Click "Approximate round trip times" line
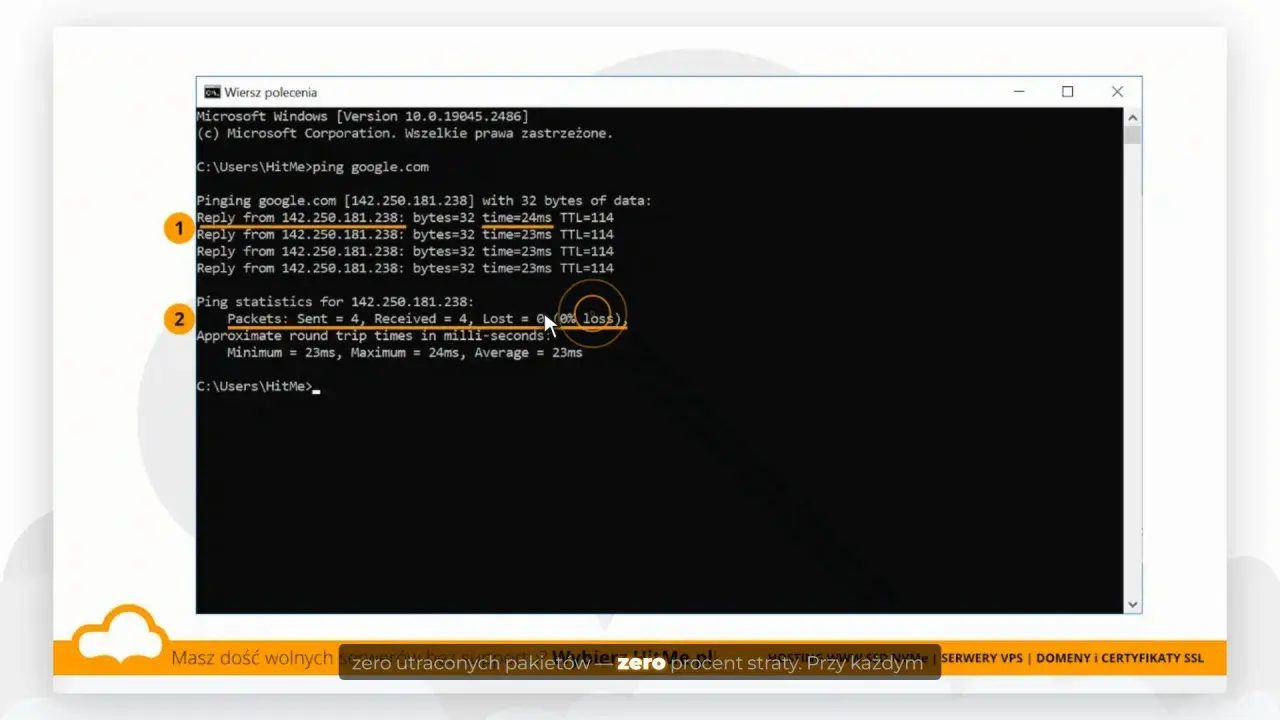The height and width of the screenshot is (720, 1280). pos(374,336)
